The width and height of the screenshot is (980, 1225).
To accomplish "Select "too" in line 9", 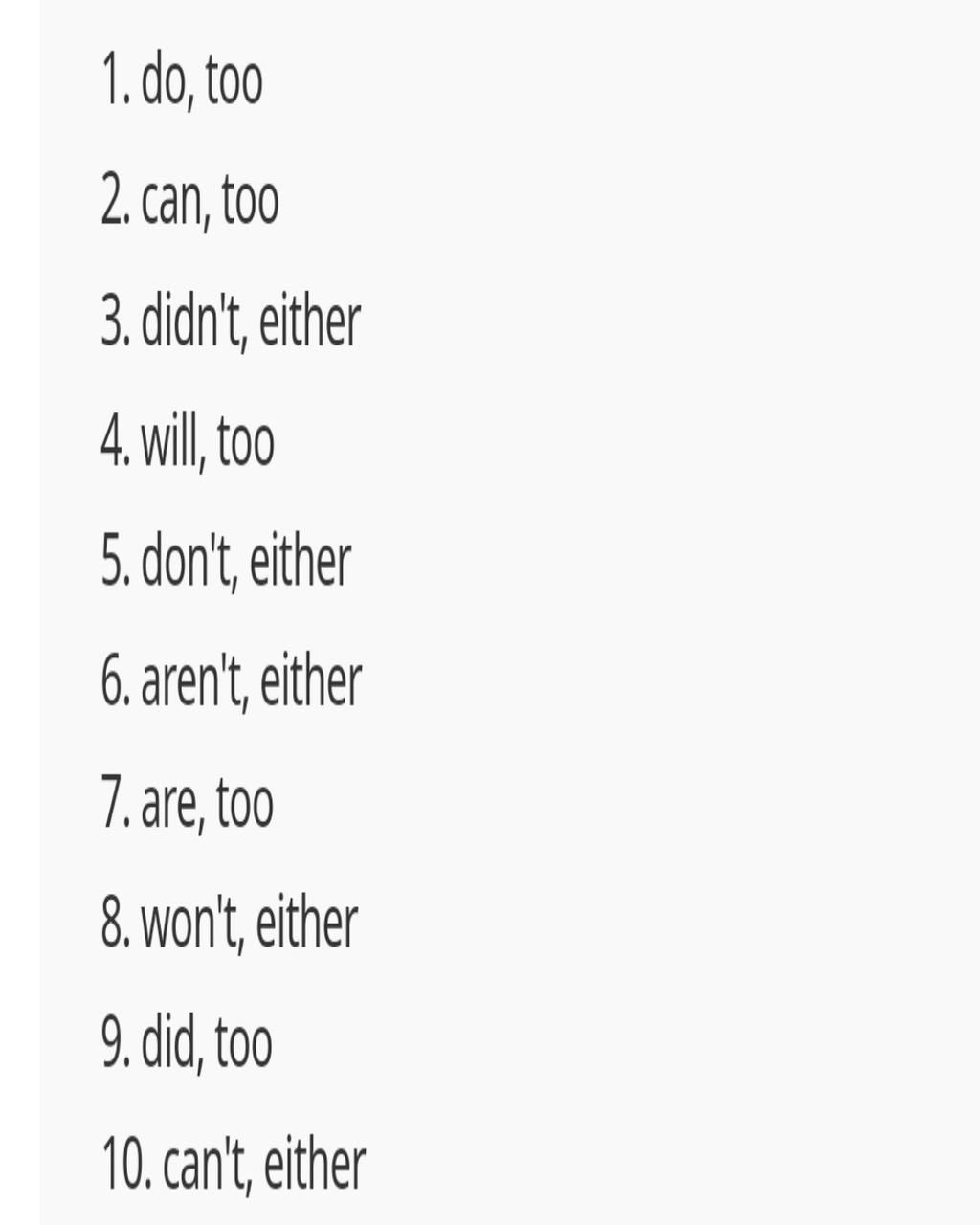I will (x=244, y=1045).
